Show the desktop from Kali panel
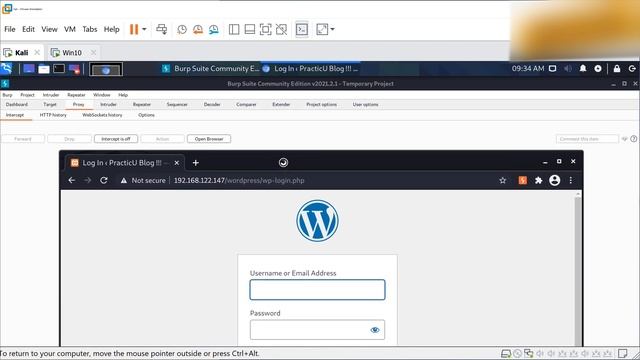Screen dimensions: 640x360 tap(29, 69)
